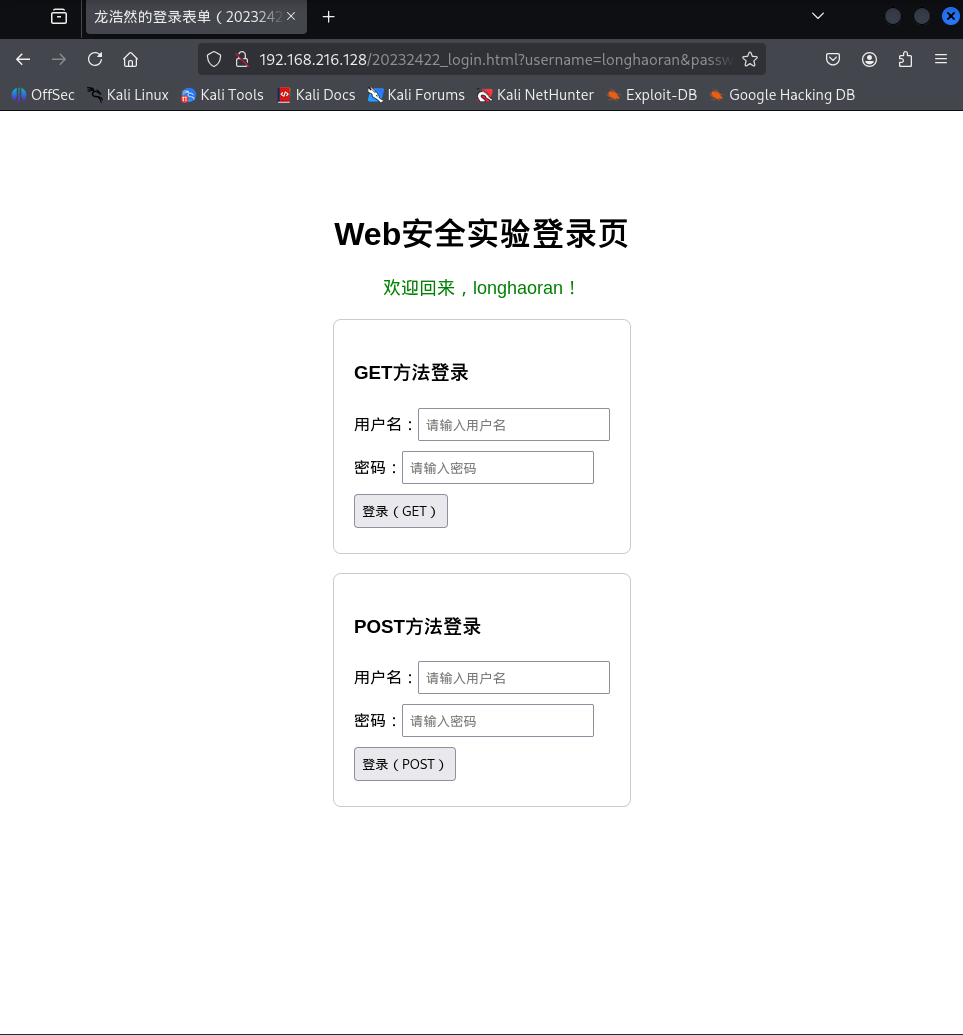The image size is (963, 1035).
Task: Bookmark this page with star icon
Action: 750,59
